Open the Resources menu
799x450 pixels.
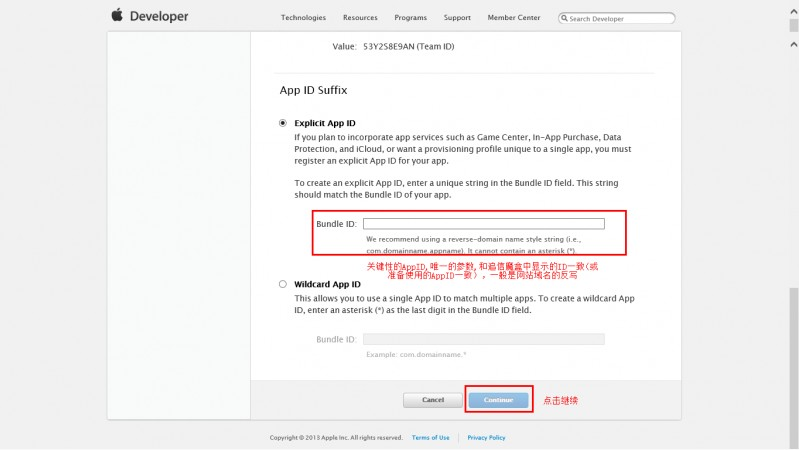pos(360,17)
